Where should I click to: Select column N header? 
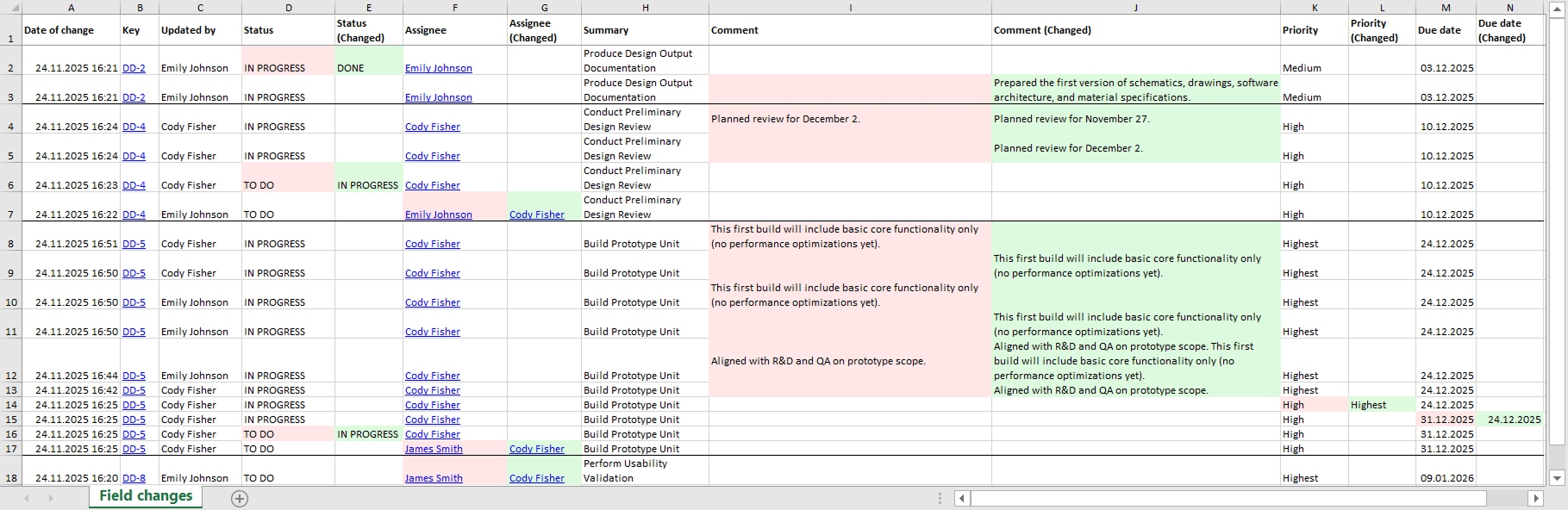click(1510, 7)
